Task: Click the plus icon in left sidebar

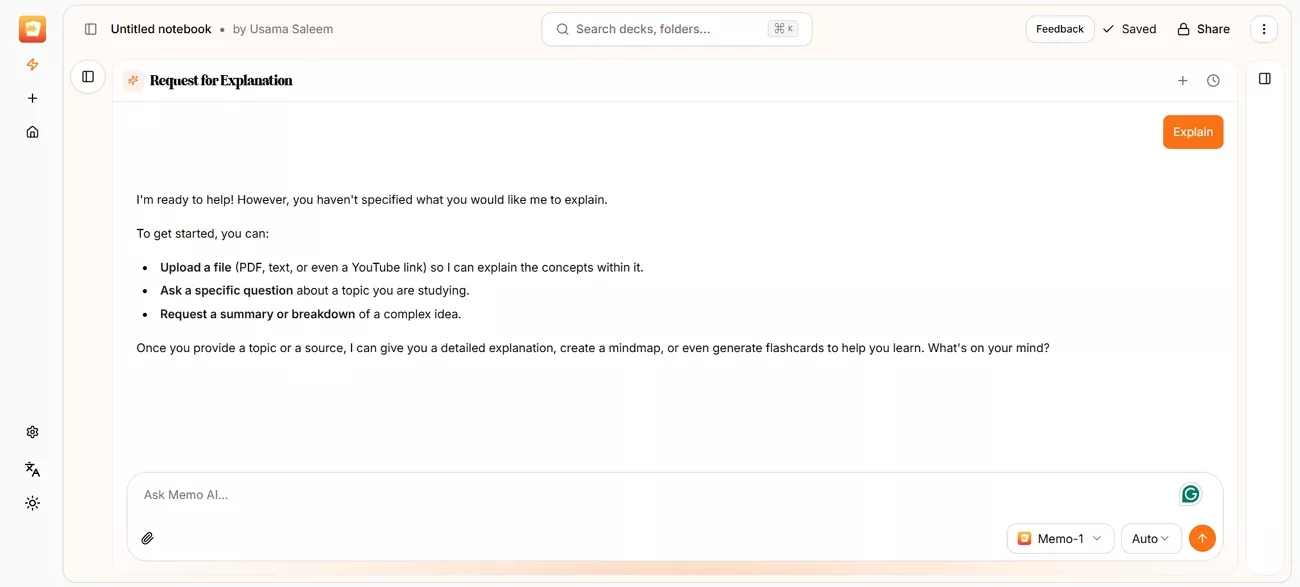Action: [x=32, y=97]
